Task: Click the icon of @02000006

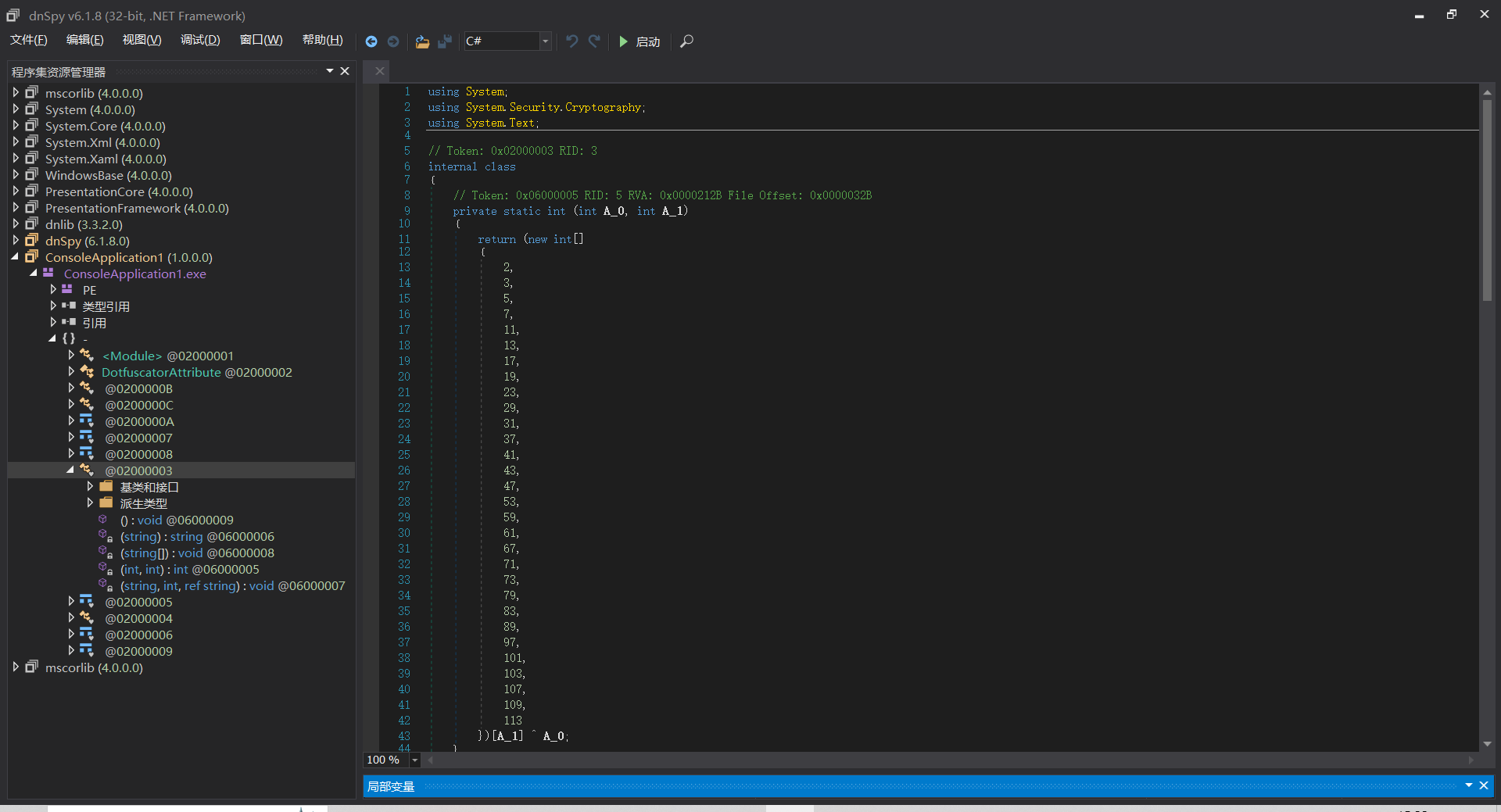Action: point(87,634)
